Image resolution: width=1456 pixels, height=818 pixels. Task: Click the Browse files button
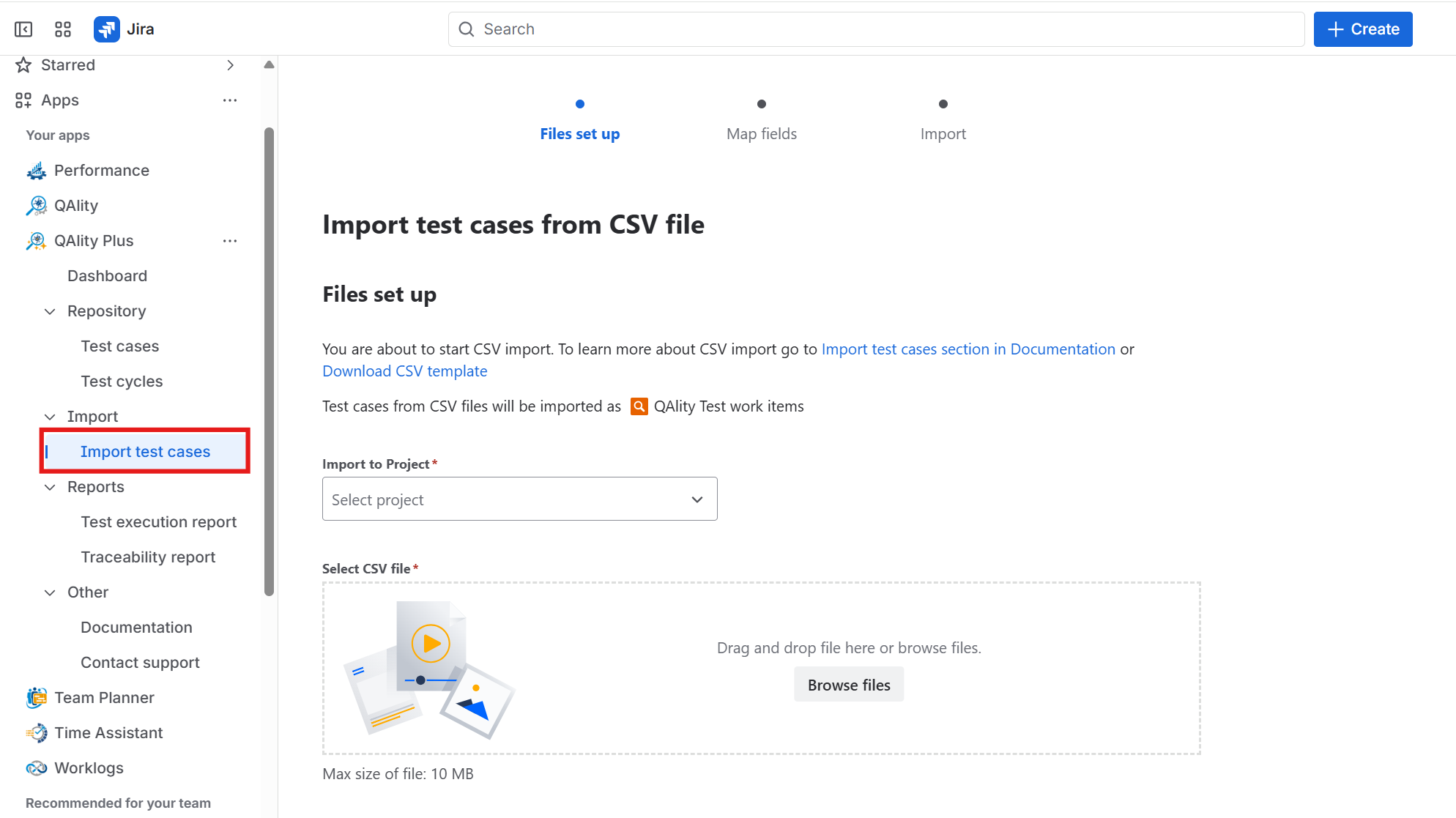click(x=849, y=685)
